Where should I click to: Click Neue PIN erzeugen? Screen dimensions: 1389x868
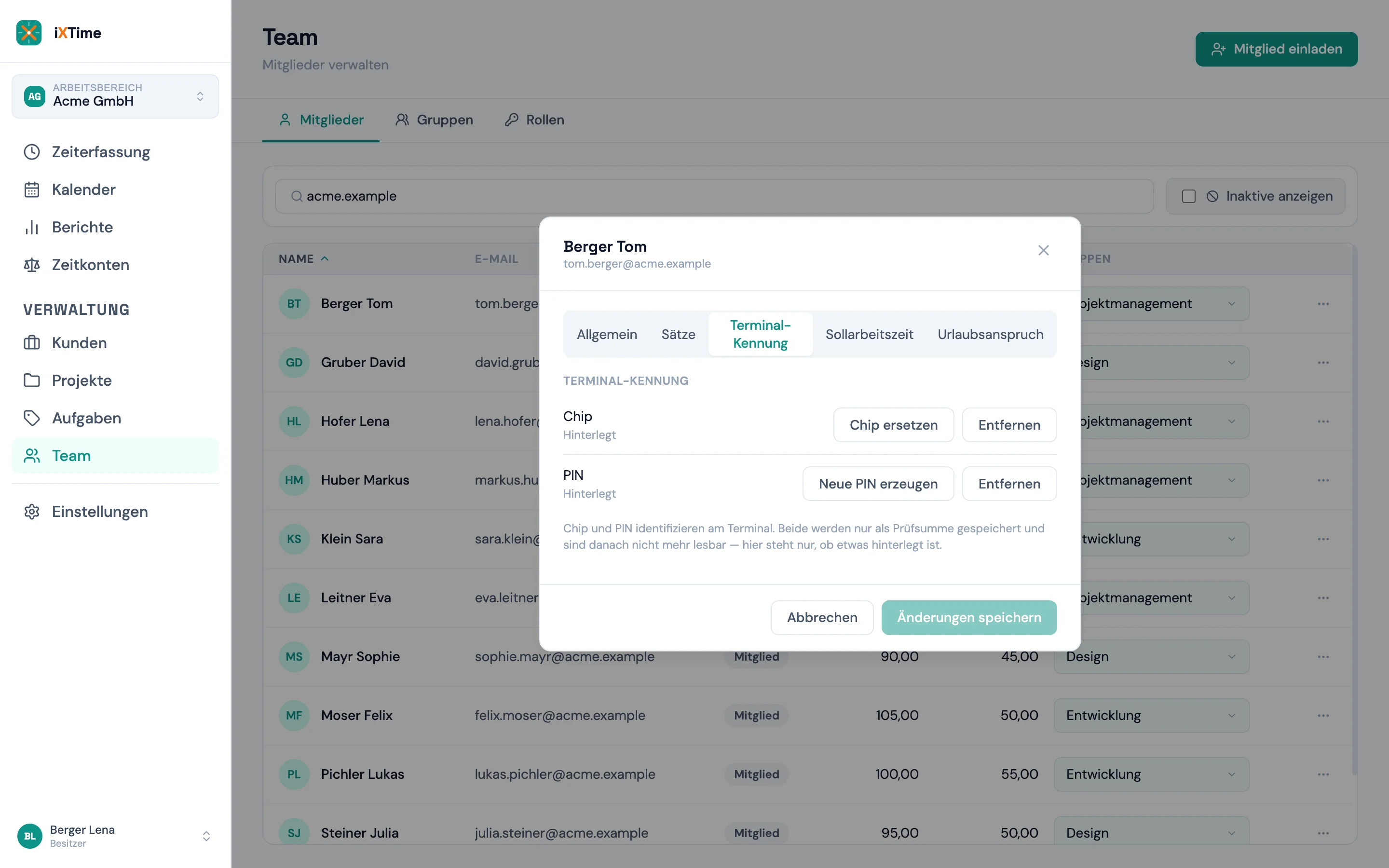pos(878,484)
